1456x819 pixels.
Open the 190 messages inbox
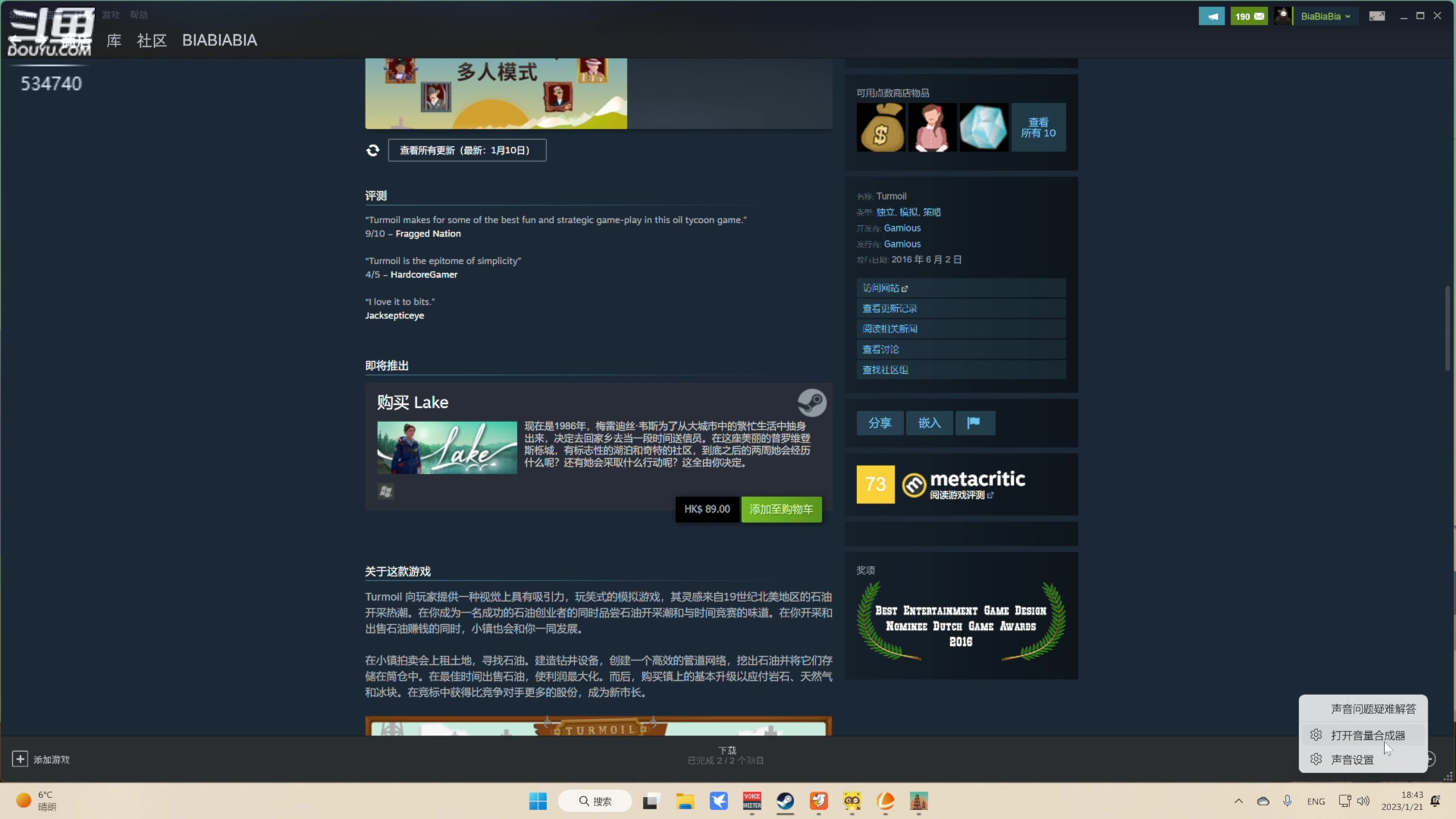point(1249,16)
